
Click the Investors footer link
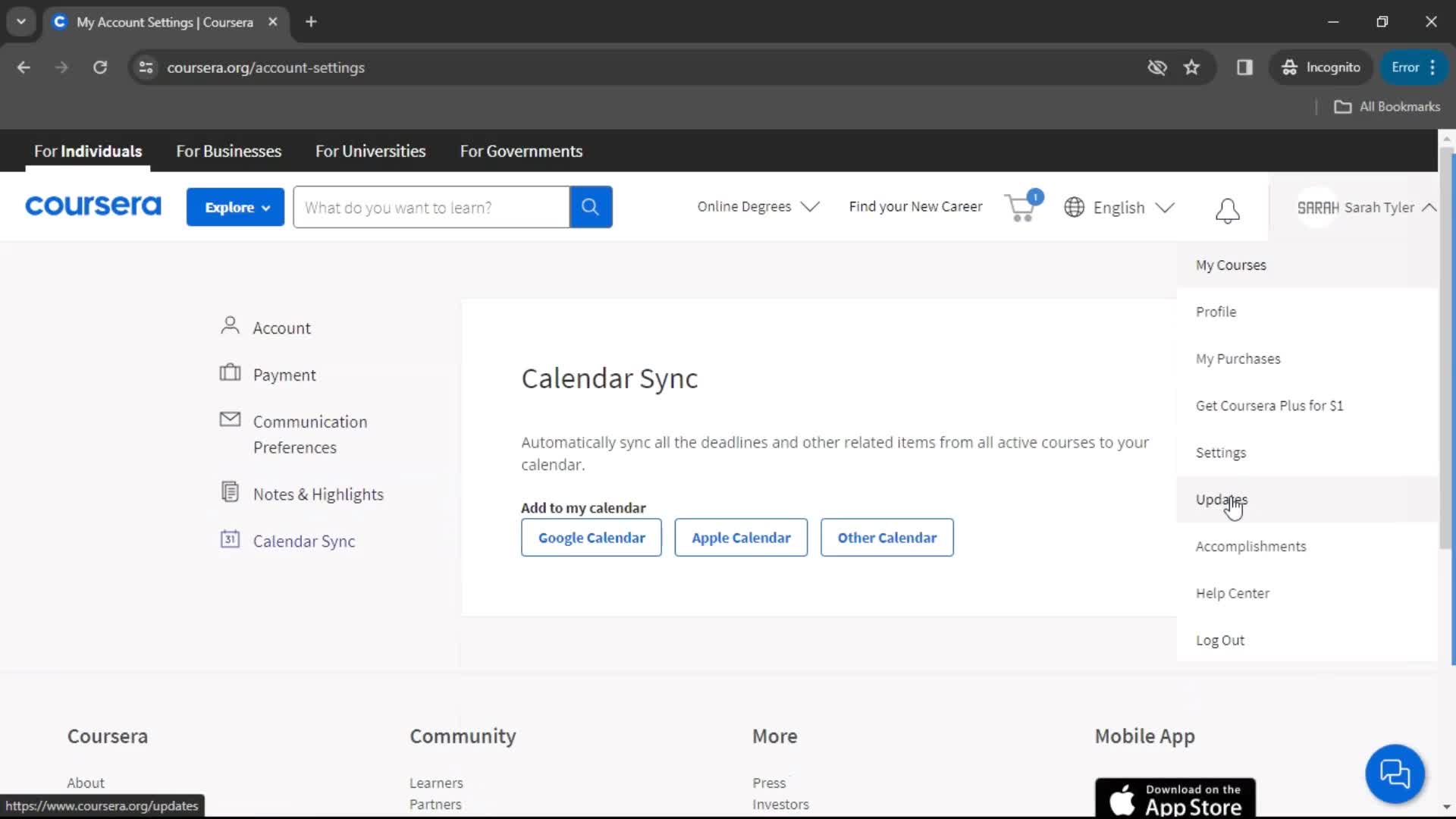coord(780,804)
